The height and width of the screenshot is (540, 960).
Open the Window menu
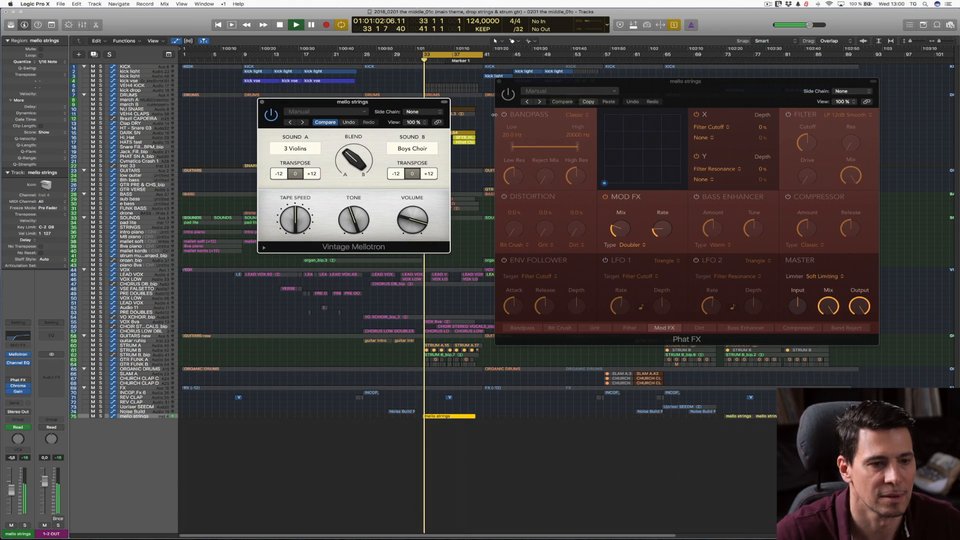pyautogui.click(x=204, y=4)
